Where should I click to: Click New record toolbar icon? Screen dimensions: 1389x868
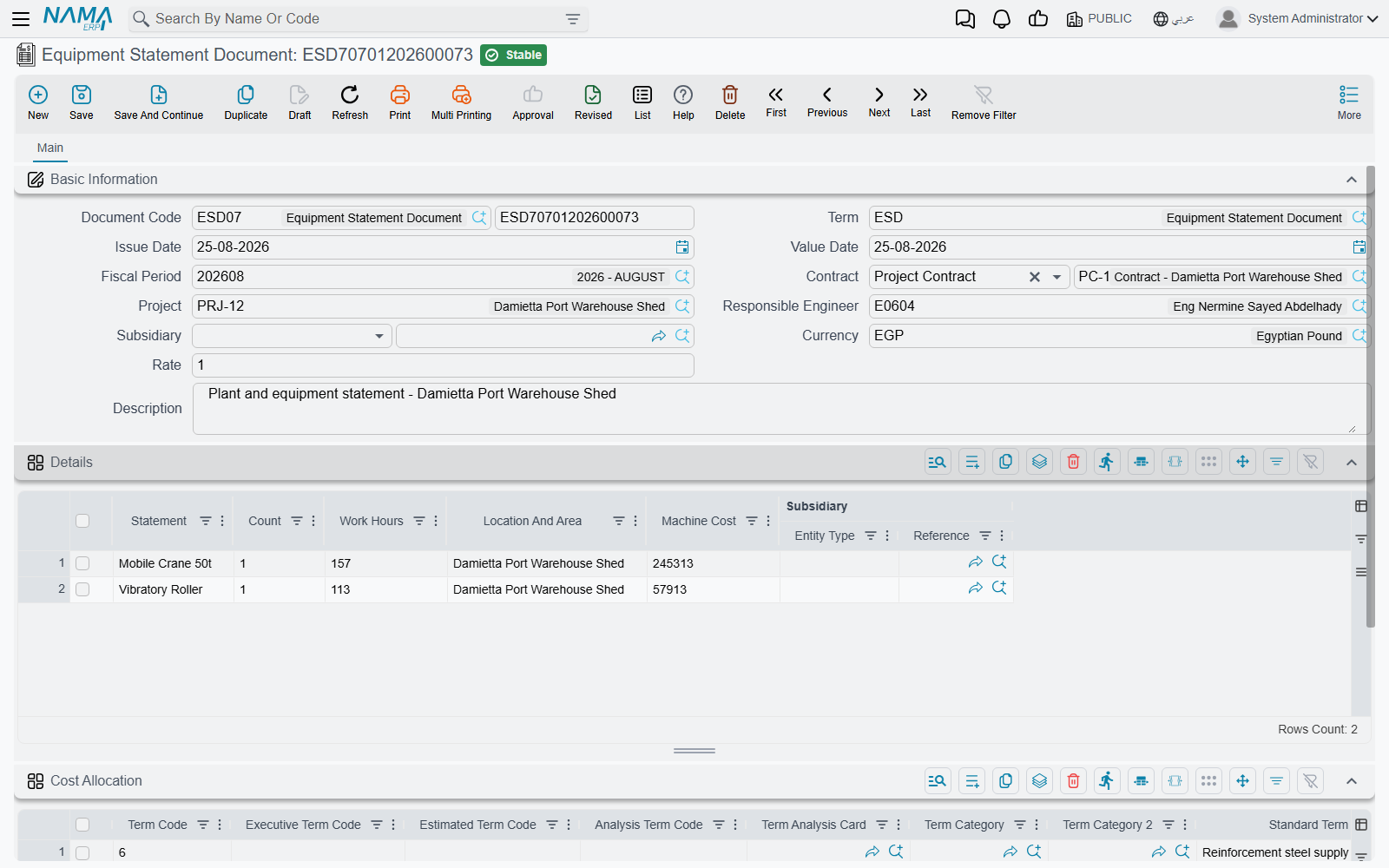[x=38, y=102]
